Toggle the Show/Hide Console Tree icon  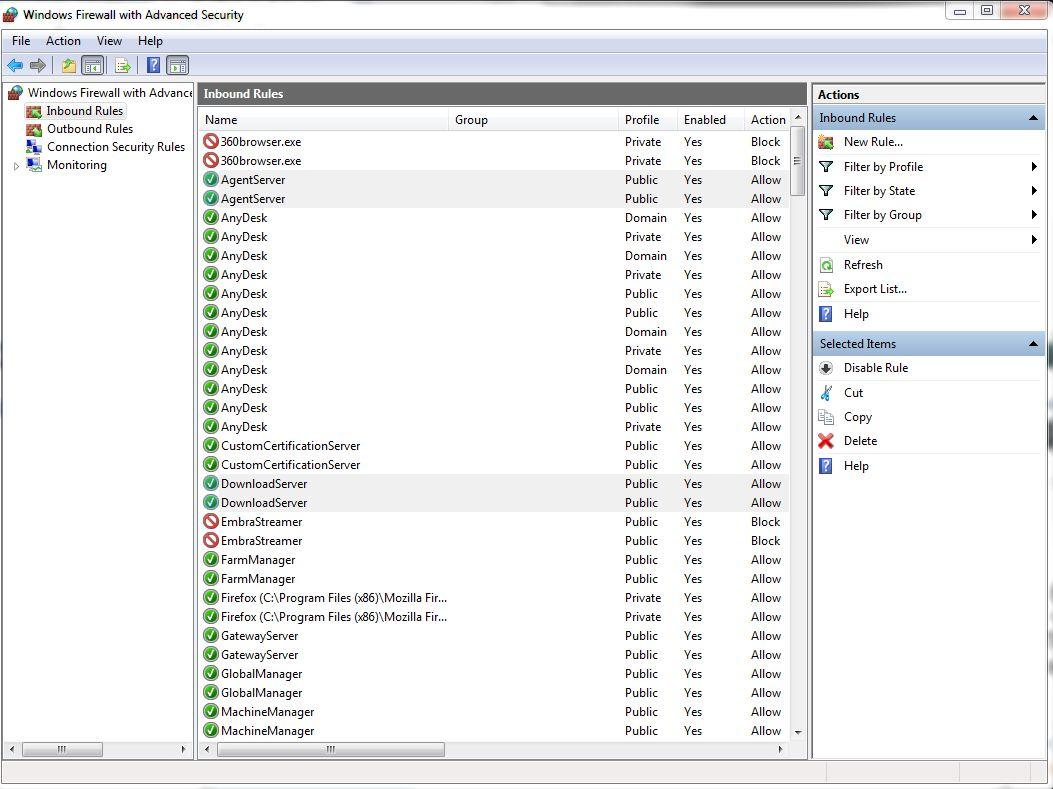[x=93, y=65]
